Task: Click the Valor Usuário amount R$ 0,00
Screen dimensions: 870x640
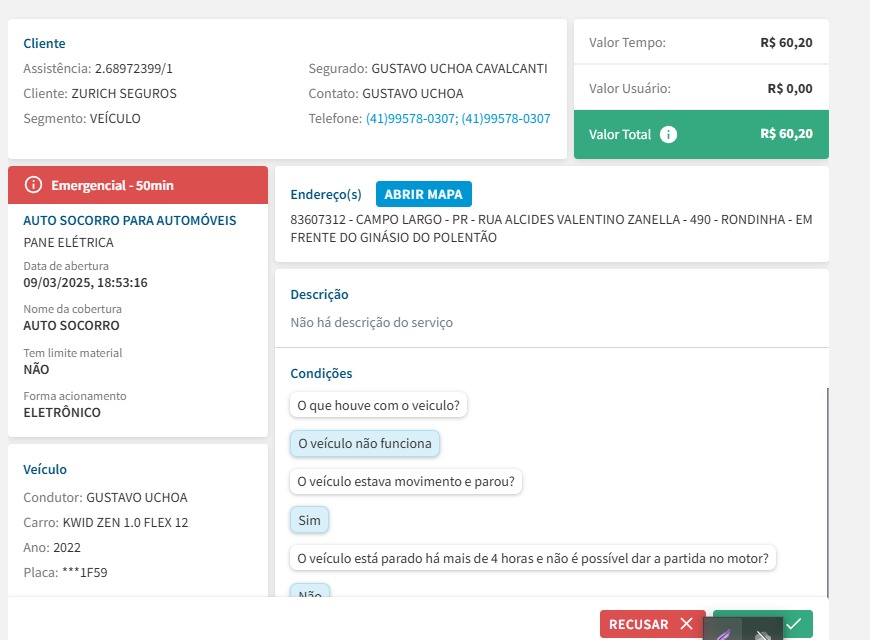Action: 790,89
